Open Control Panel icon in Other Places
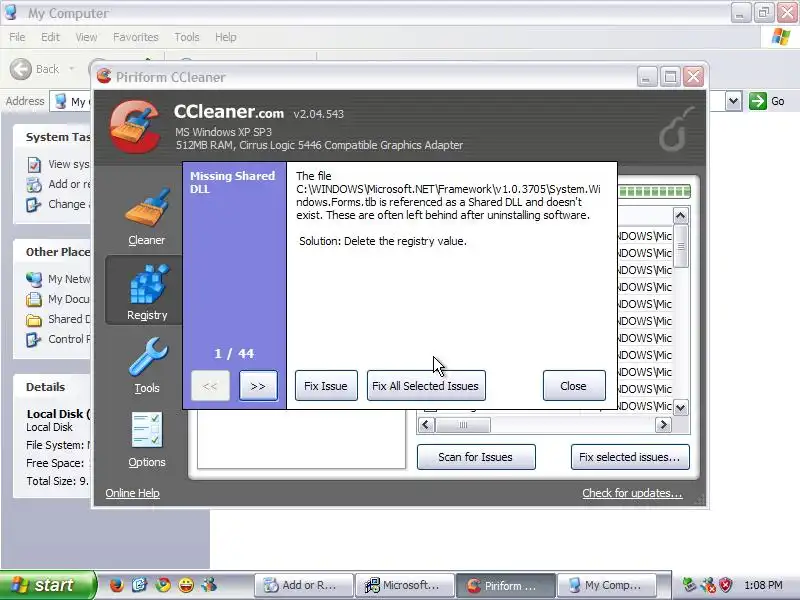 point(34,339)
